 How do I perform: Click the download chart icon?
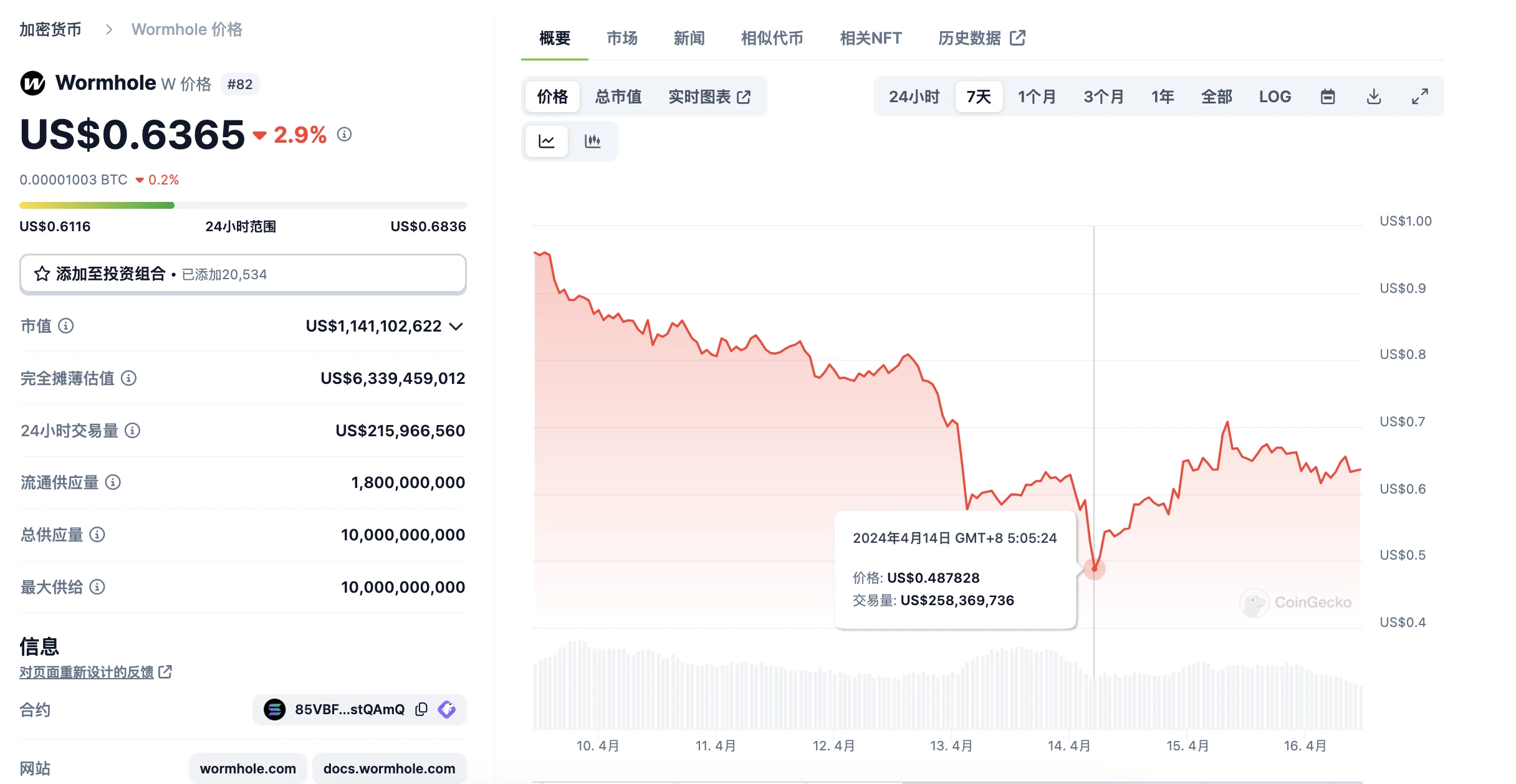(1373, 96)
